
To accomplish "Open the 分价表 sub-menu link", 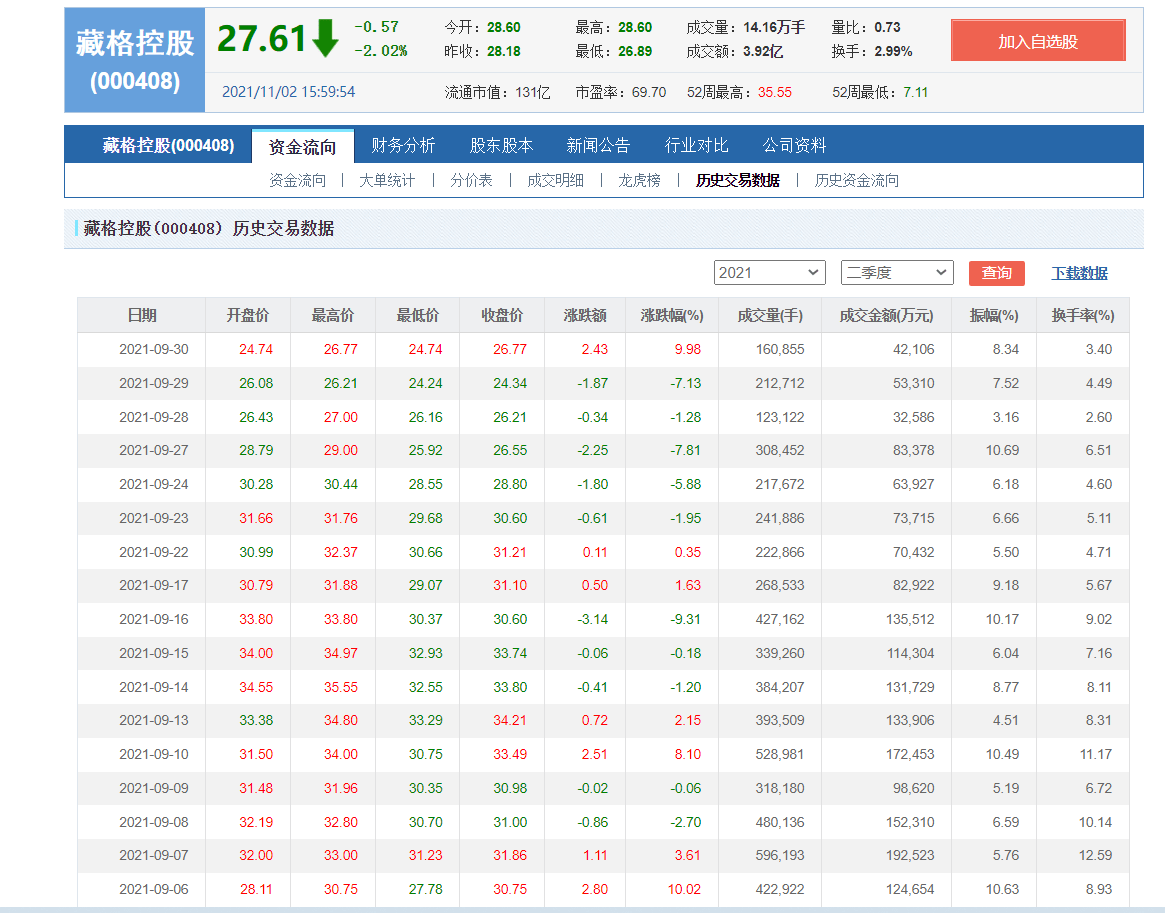I will [471, 180].
